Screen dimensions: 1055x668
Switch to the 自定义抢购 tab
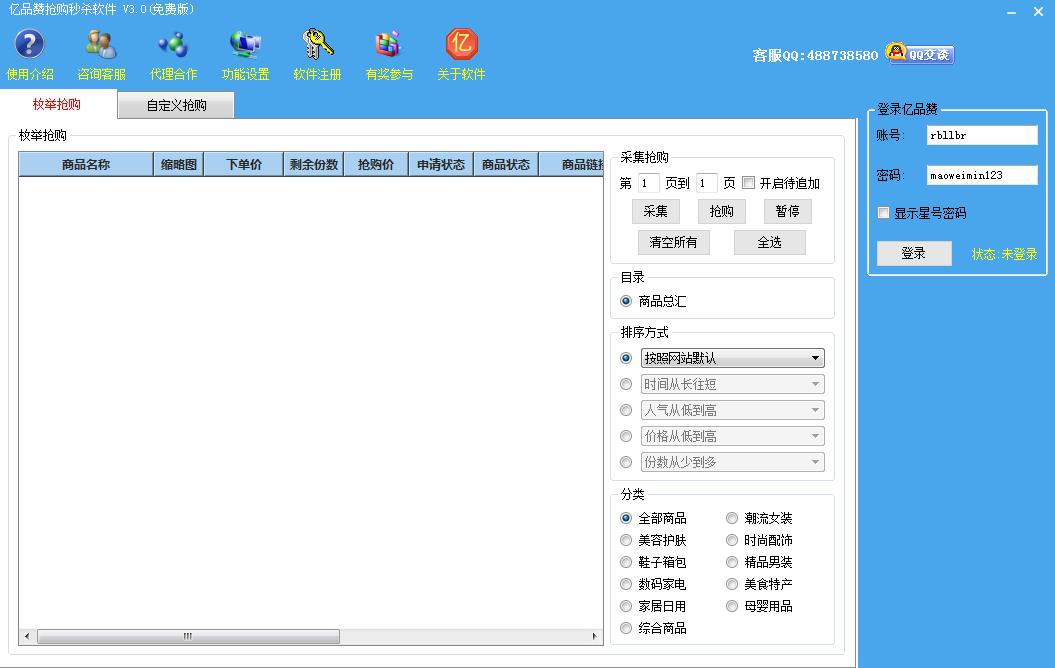pos(176,105)
